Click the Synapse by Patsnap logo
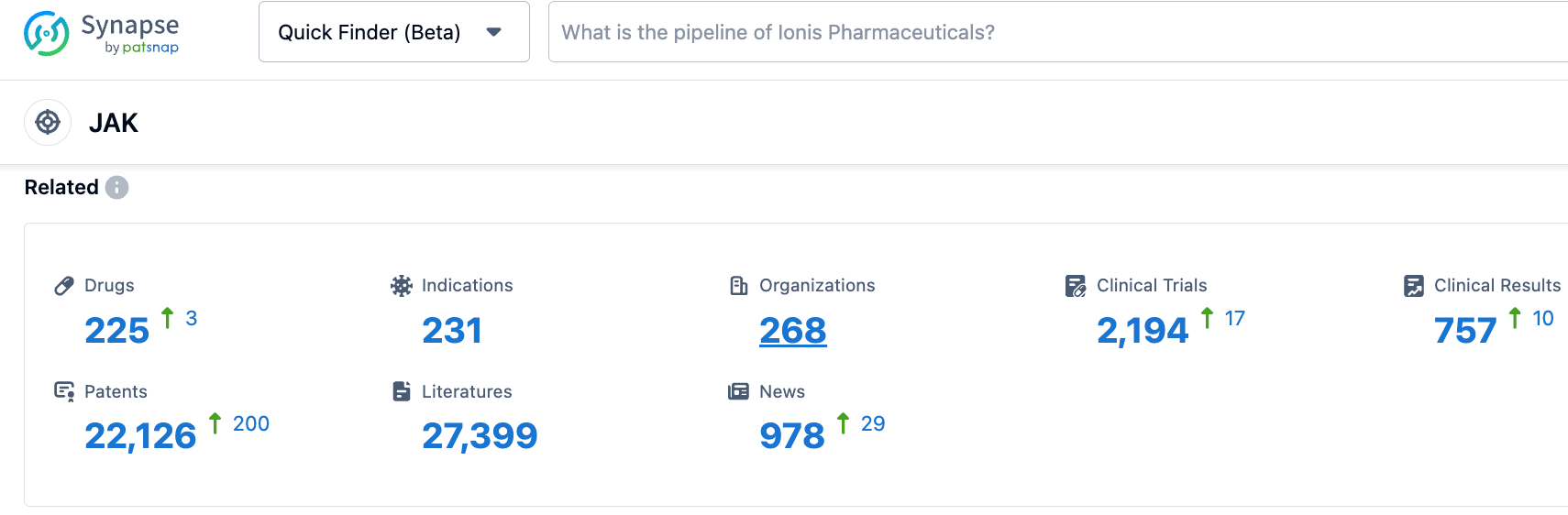 click(101, 33)
